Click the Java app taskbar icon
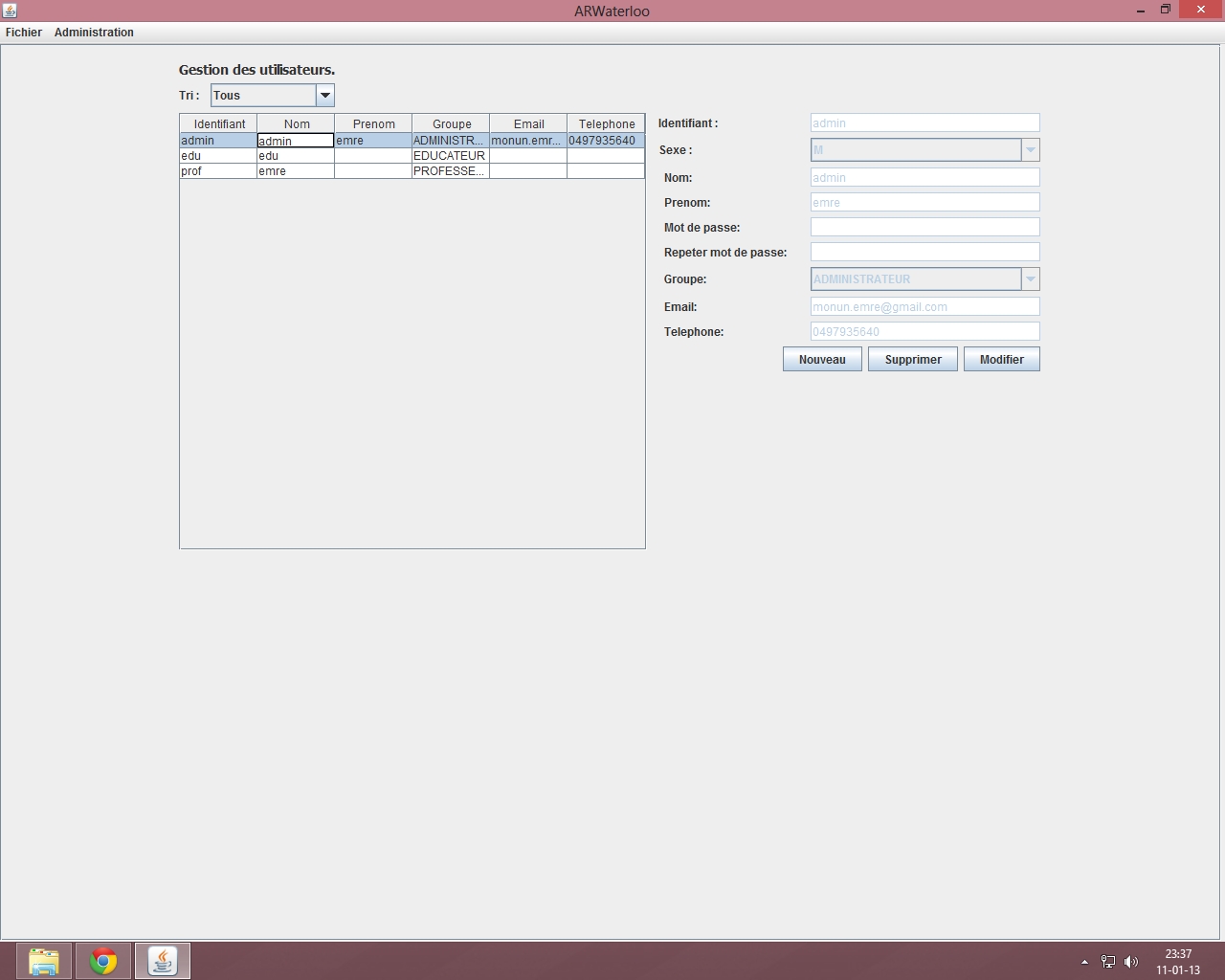The height and width of the screenshot is (980, 1225). pyautogui.click(x=163, y=961)
